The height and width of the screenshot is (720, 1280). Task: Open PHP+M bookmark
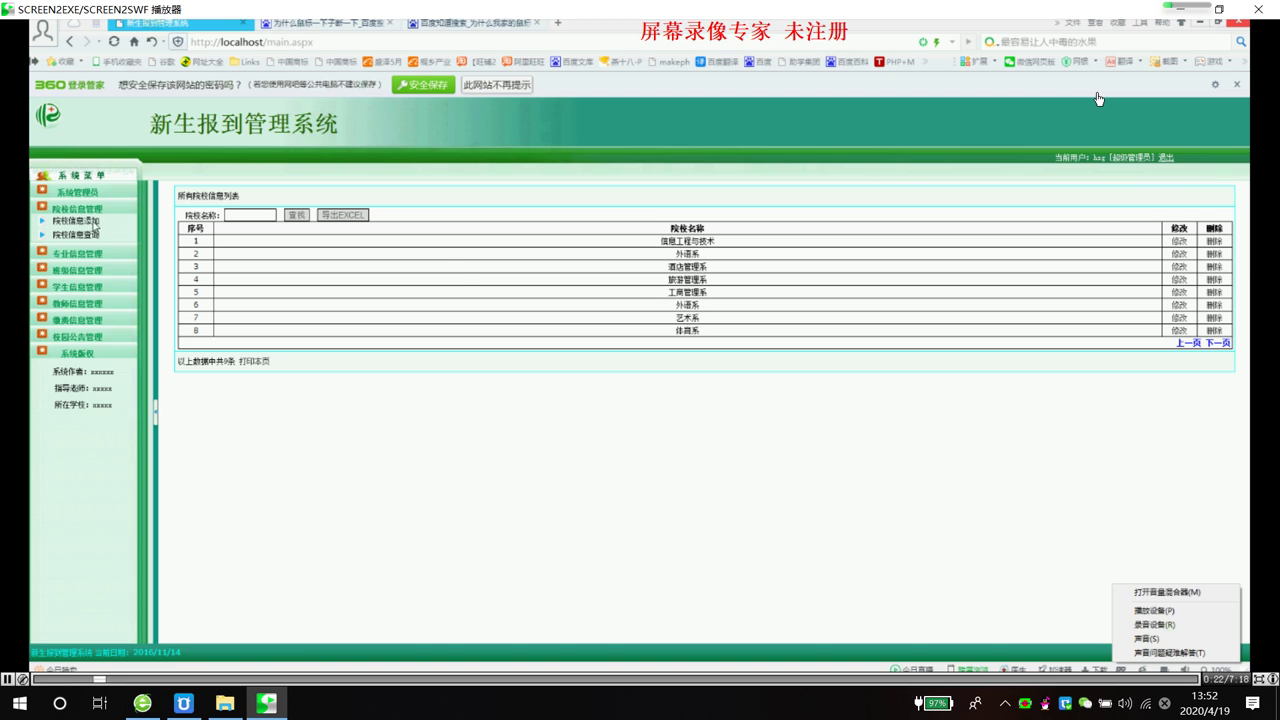(895, 62)
